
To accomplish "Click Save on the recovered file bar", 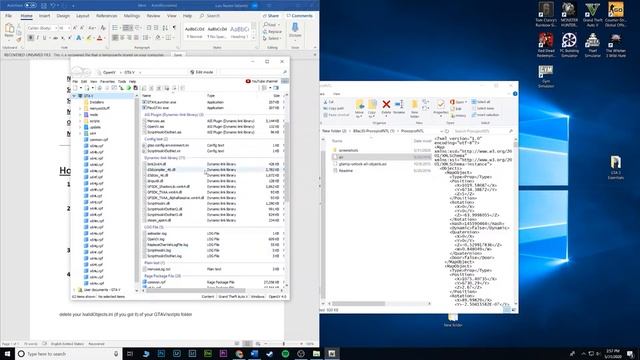I will pyautogui.click(x=178, y=54).
